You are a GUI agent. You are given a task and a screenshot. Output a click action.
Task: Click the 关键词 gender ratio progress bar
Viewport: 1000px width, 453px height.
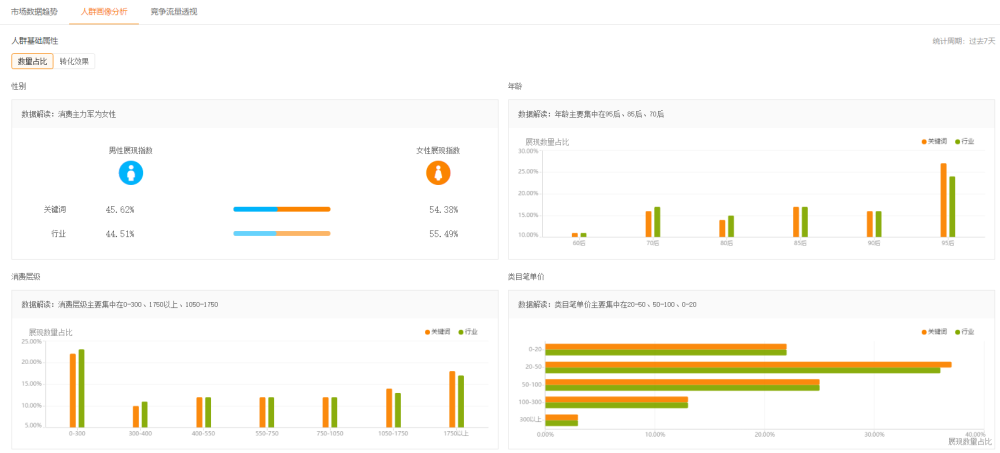[x=281, y=209]
